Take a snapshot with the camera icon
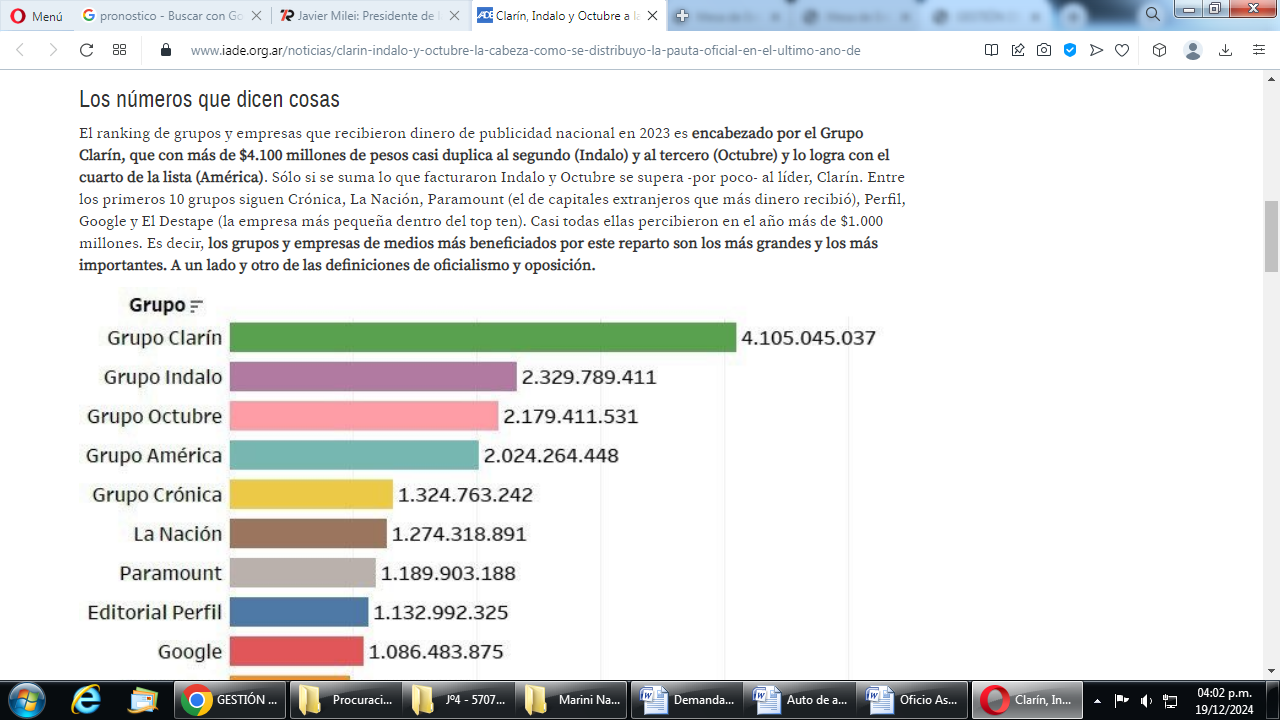 1044,50
